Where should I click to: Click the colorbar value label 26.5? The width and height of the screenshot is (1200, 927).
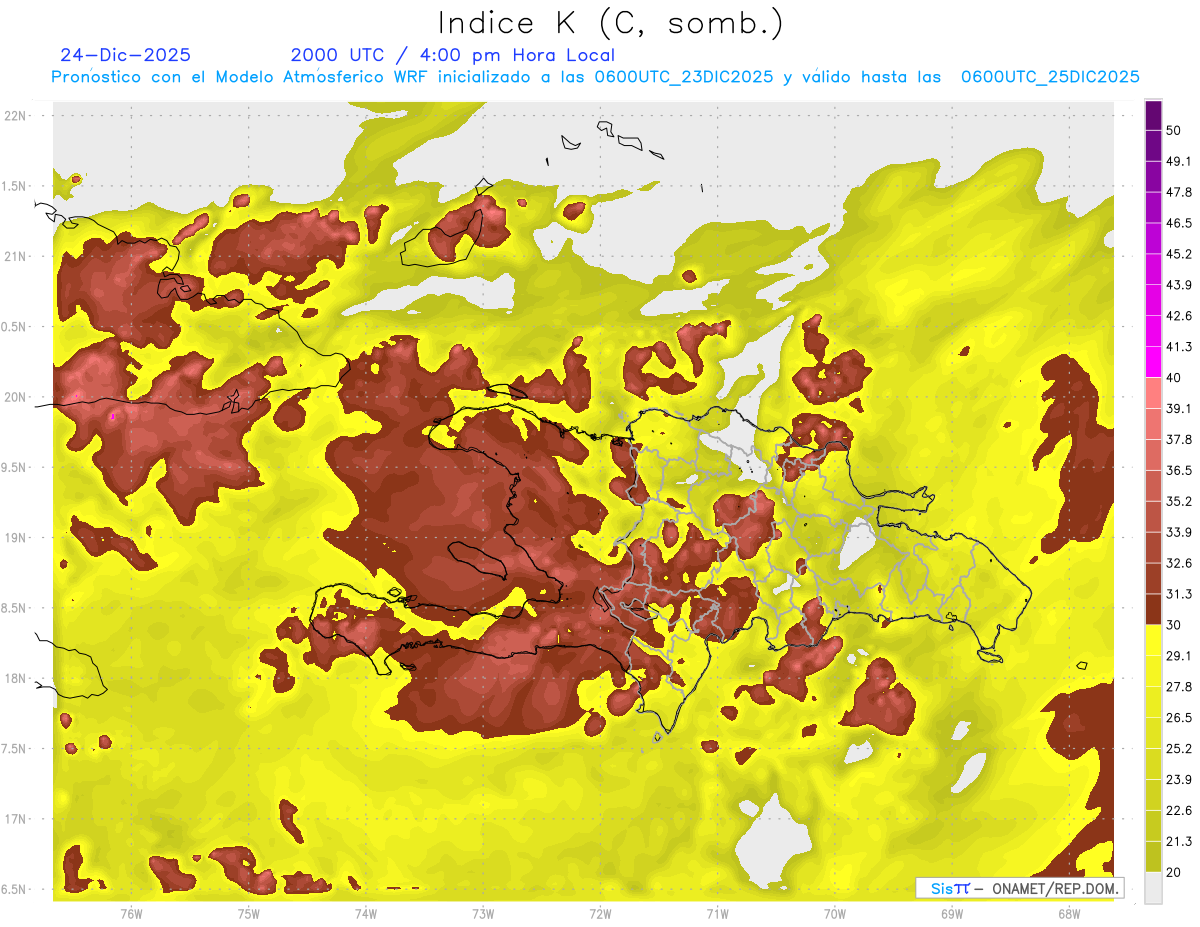pyautogui.click(x=1179, y=718)
